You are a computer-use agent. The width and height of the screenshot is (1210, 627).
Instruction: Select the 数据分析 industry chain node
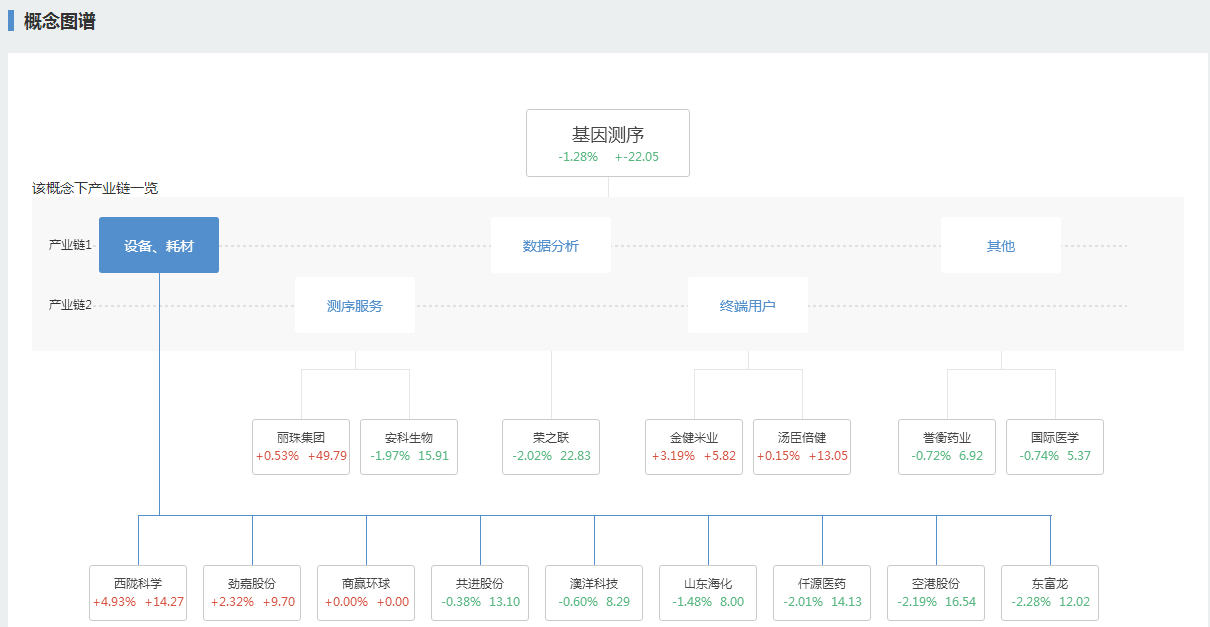551,245
